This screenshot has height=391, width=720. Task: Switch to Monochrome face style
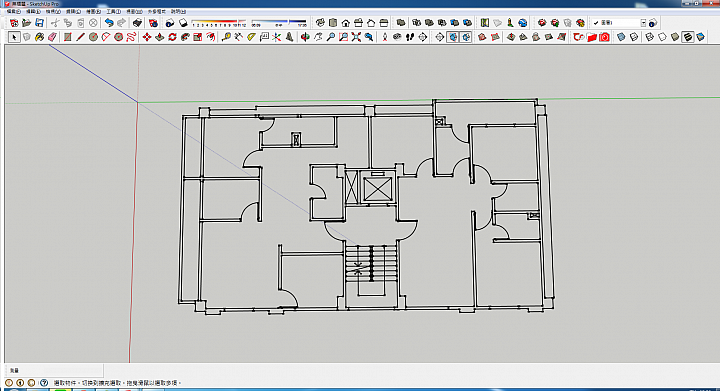700,37
